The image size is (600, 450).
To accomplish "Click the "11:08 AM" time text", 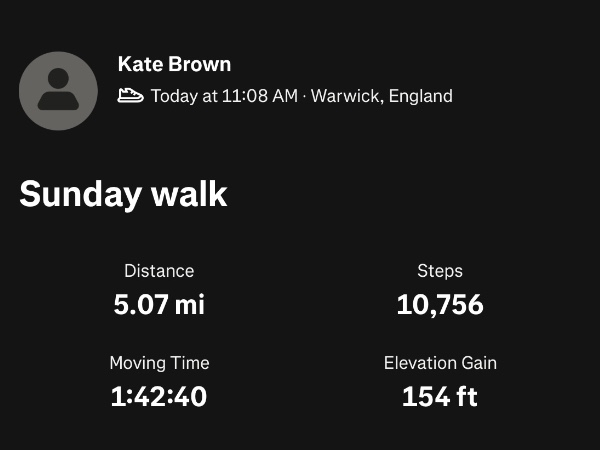I will click(258, 97).
